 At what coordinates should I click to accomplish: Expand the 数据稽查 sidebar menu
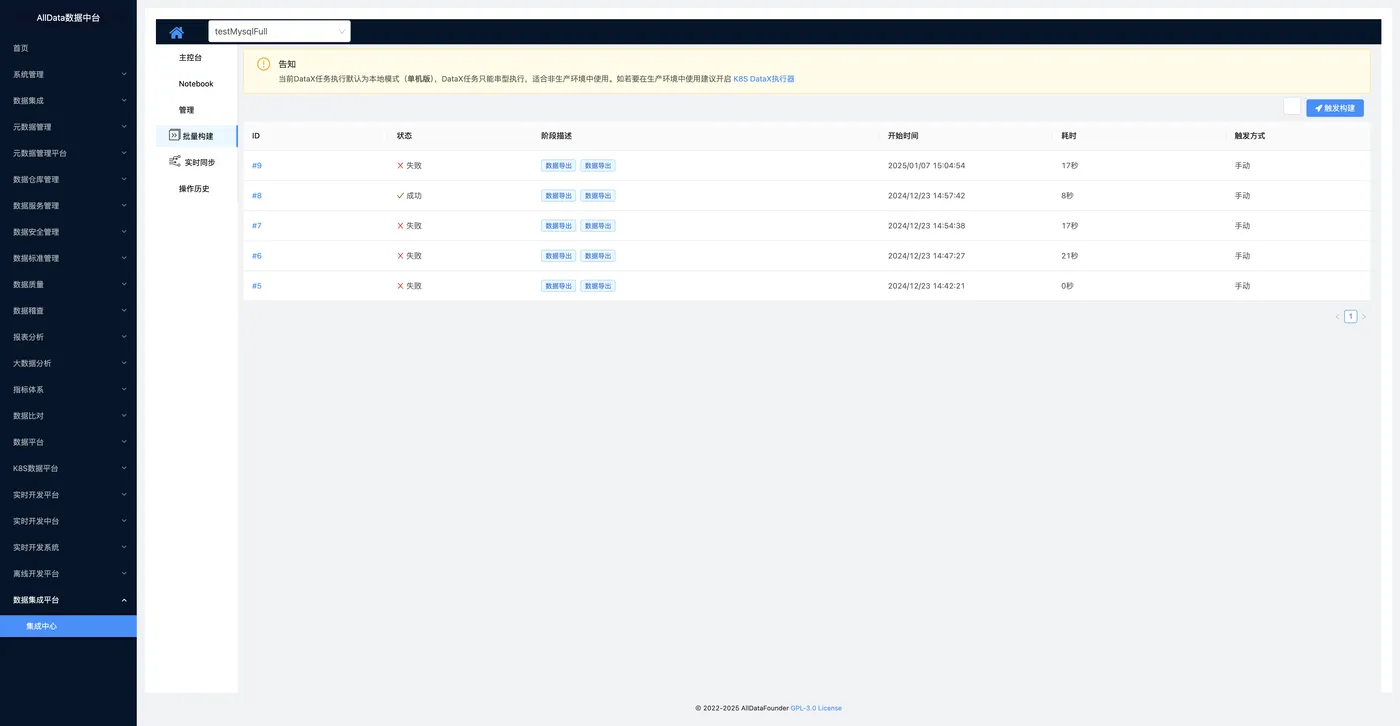point(68,311)
